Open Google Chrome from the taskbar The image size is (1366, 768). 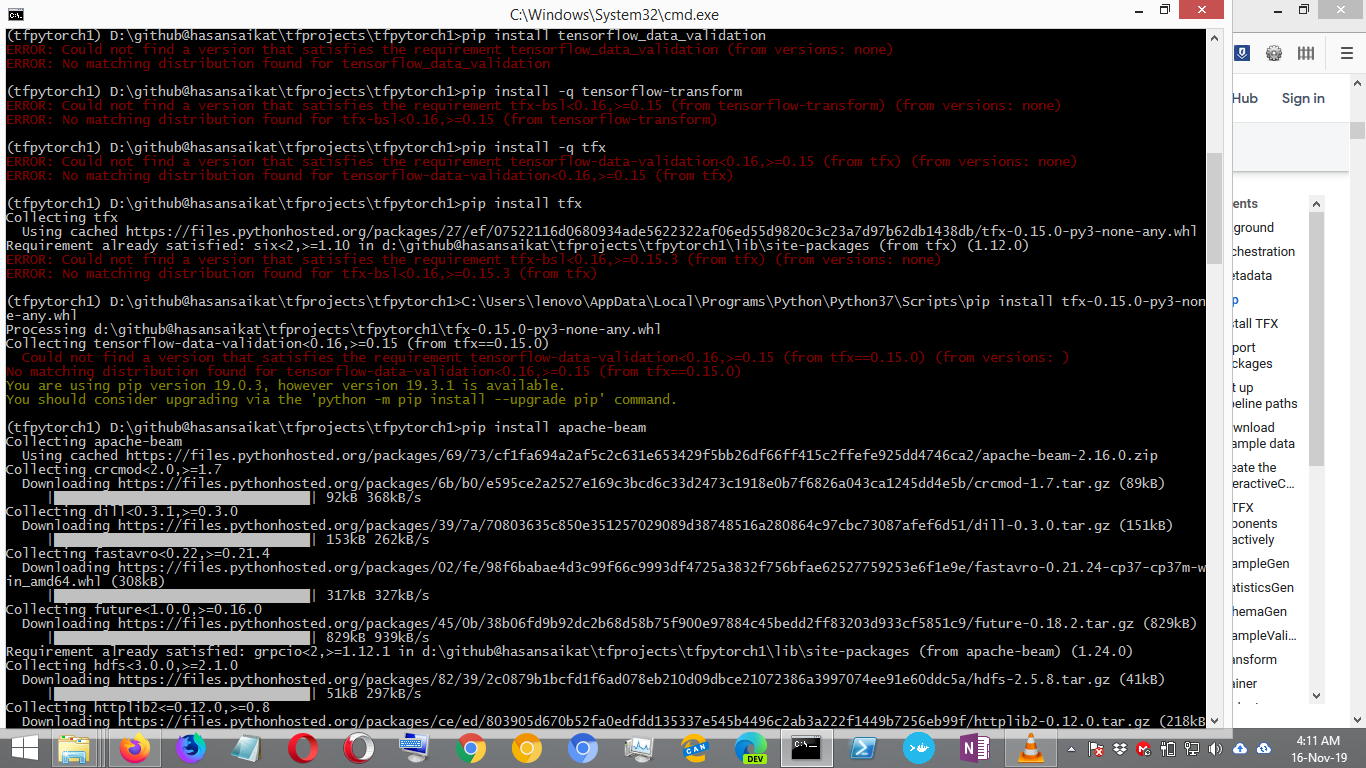[471, 749]
